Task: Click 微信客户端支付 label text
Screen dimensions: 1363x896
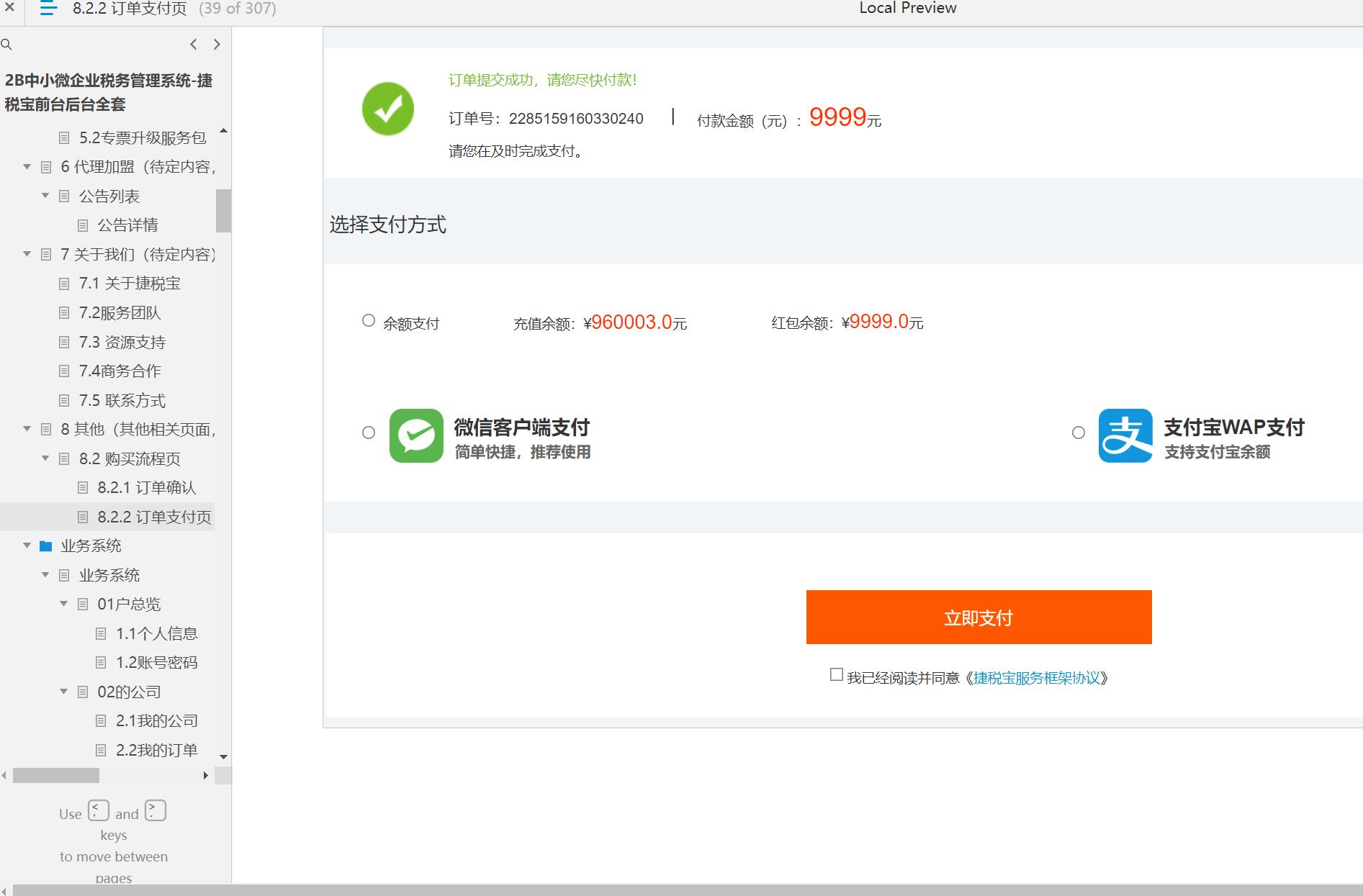Action: pyautogui.click(x=521, y=427)
